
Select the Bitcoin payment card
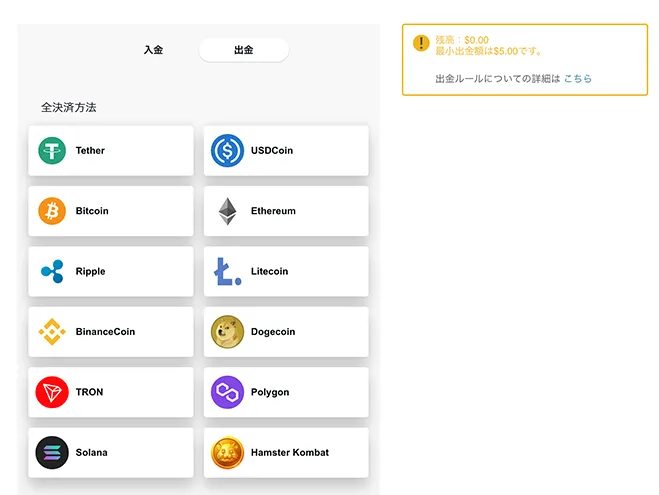(x=111, y=211)
